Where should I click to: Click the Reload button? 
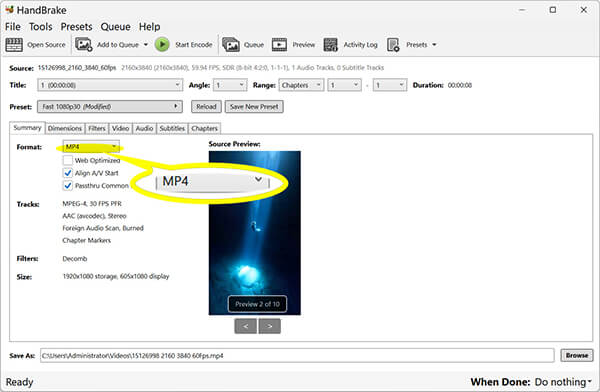(x=206, y=106)
